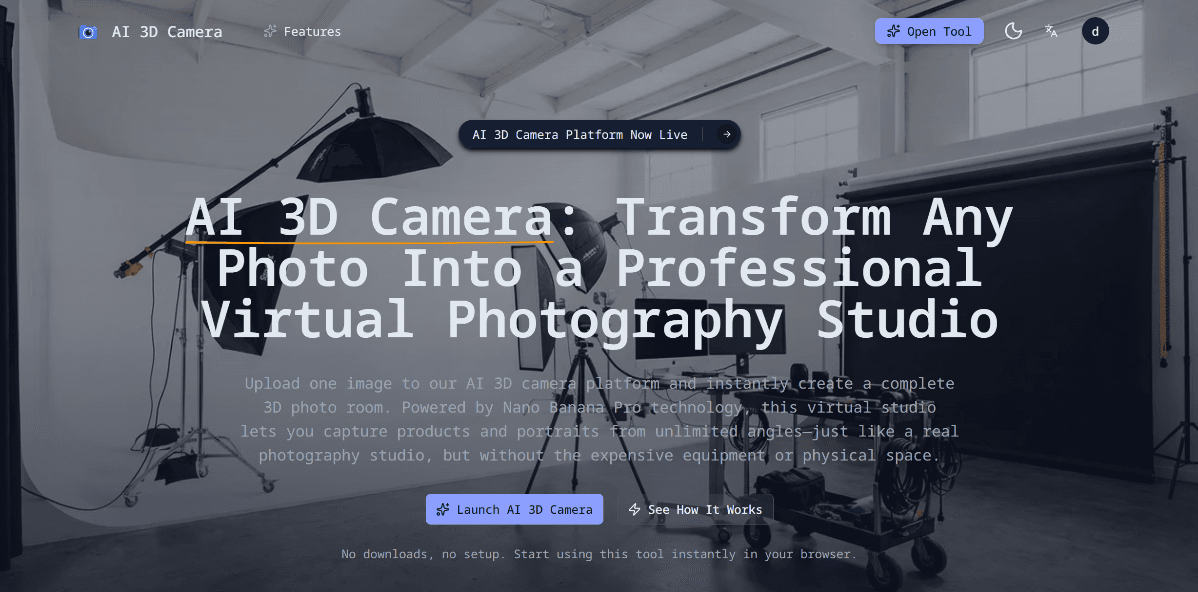Open See How It Works
The height and width of the screenshot is (592, 1198).
click(697, 509)
